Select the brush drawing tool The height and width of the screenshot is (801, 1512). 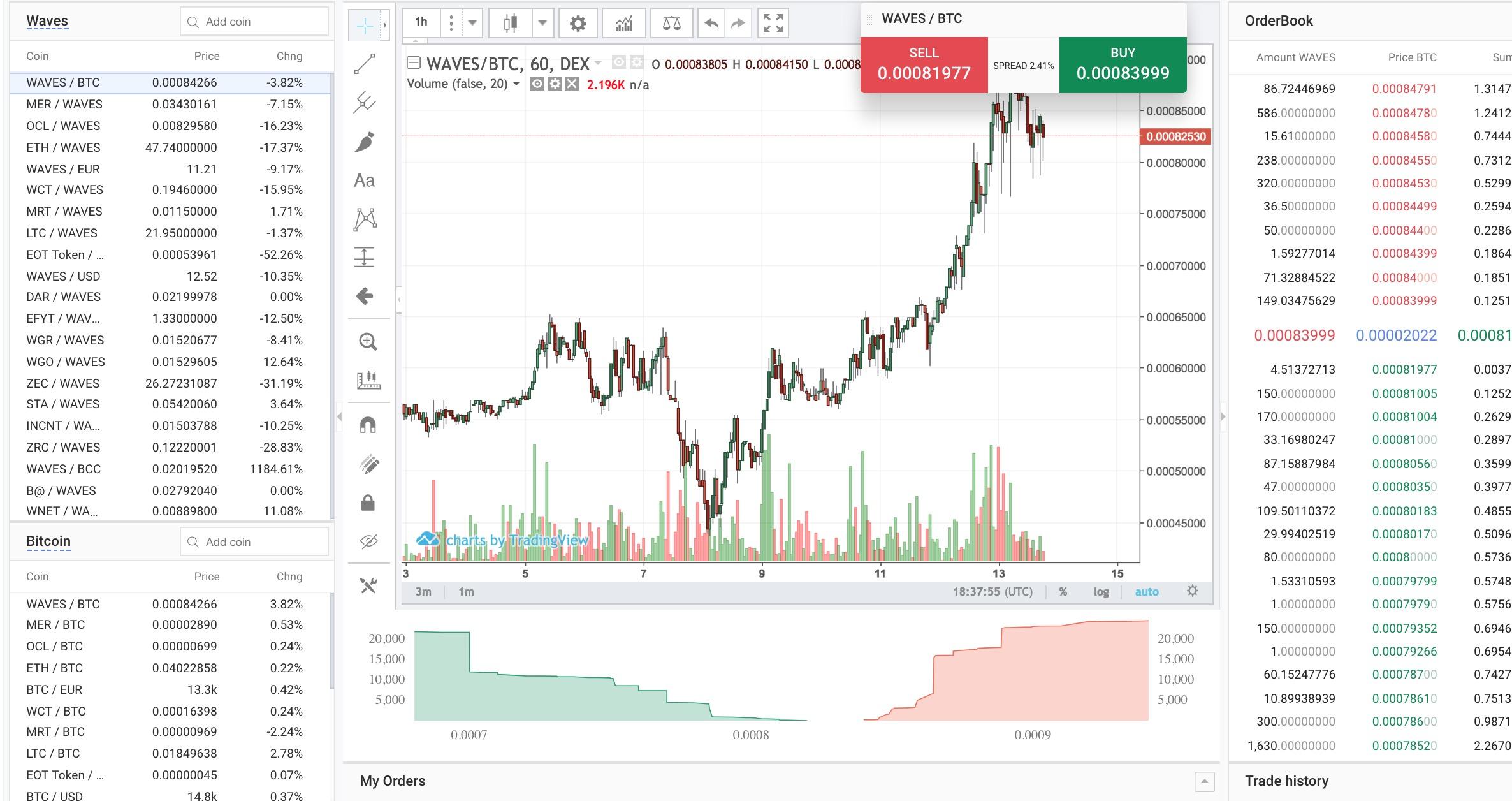[365, 142]
